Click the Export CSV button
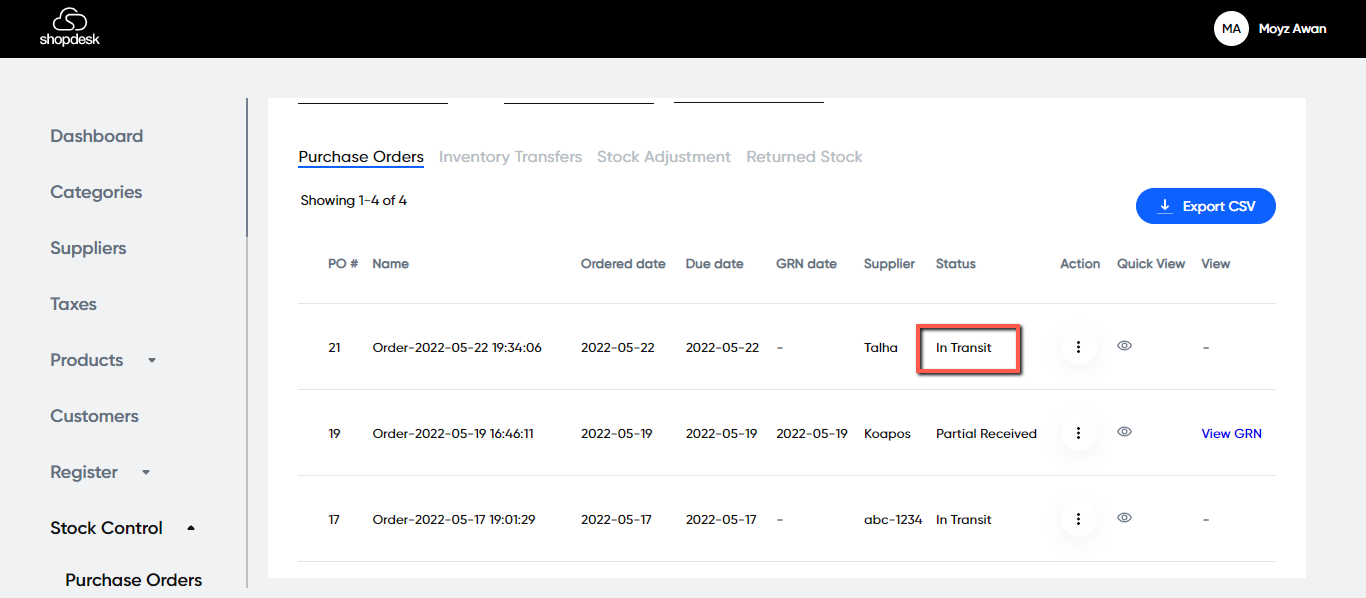The height and width of the screenshot is (598, 1366). (x=1205, y=206)
